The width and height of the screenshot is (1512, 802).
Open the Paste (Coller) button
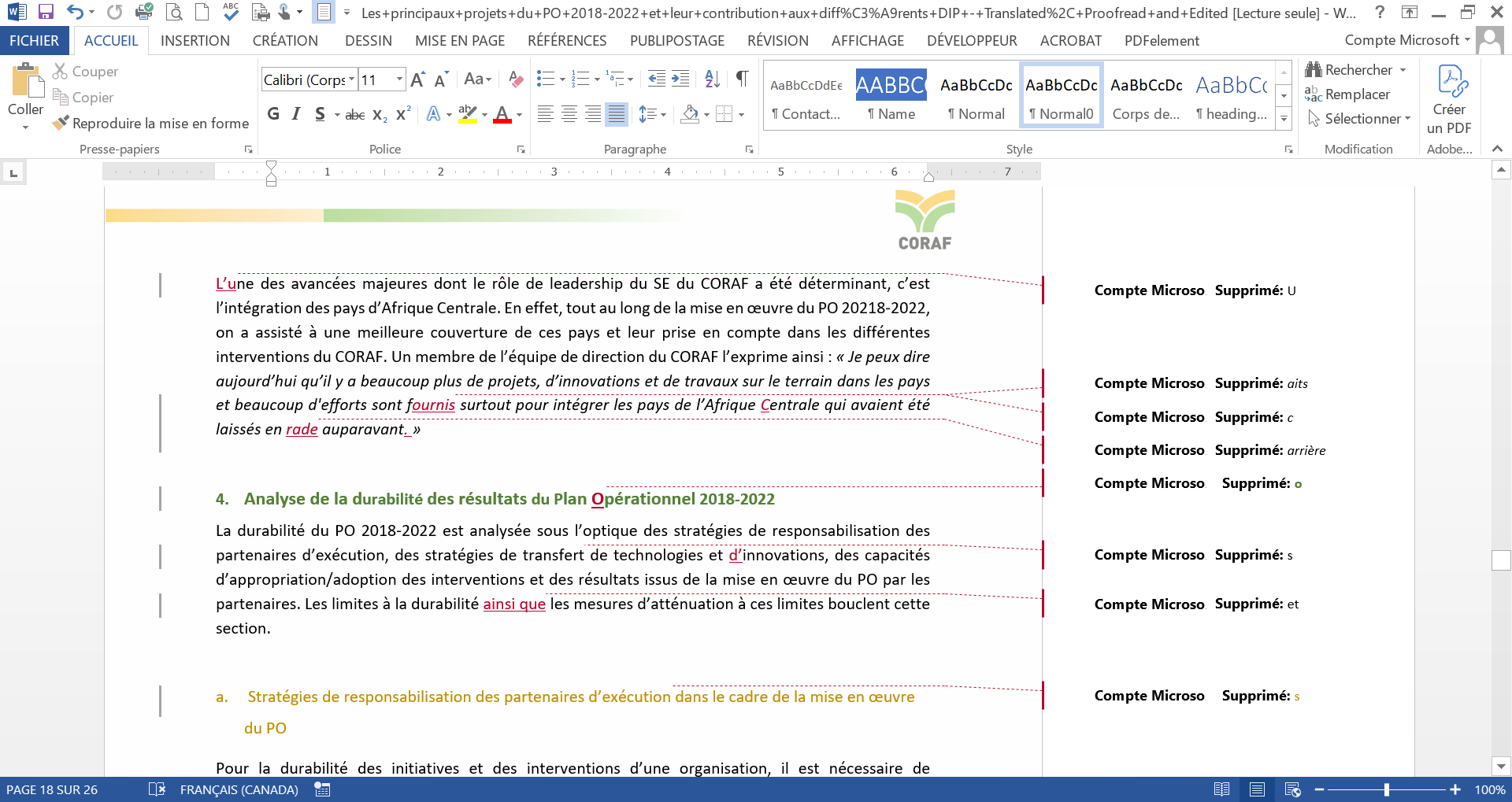pos(25,97)
